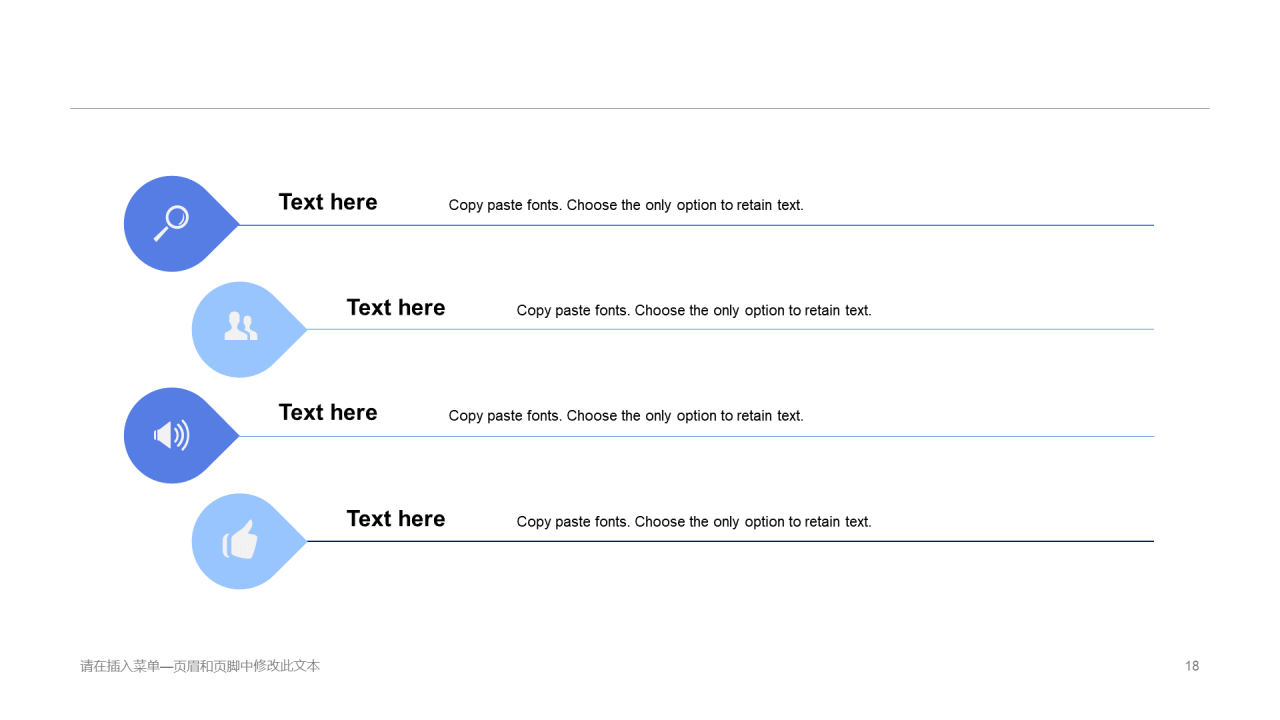This screenshot has width=1280, height=720.
Task: Click the magnifying glass icon
Action: click(171, 223)
